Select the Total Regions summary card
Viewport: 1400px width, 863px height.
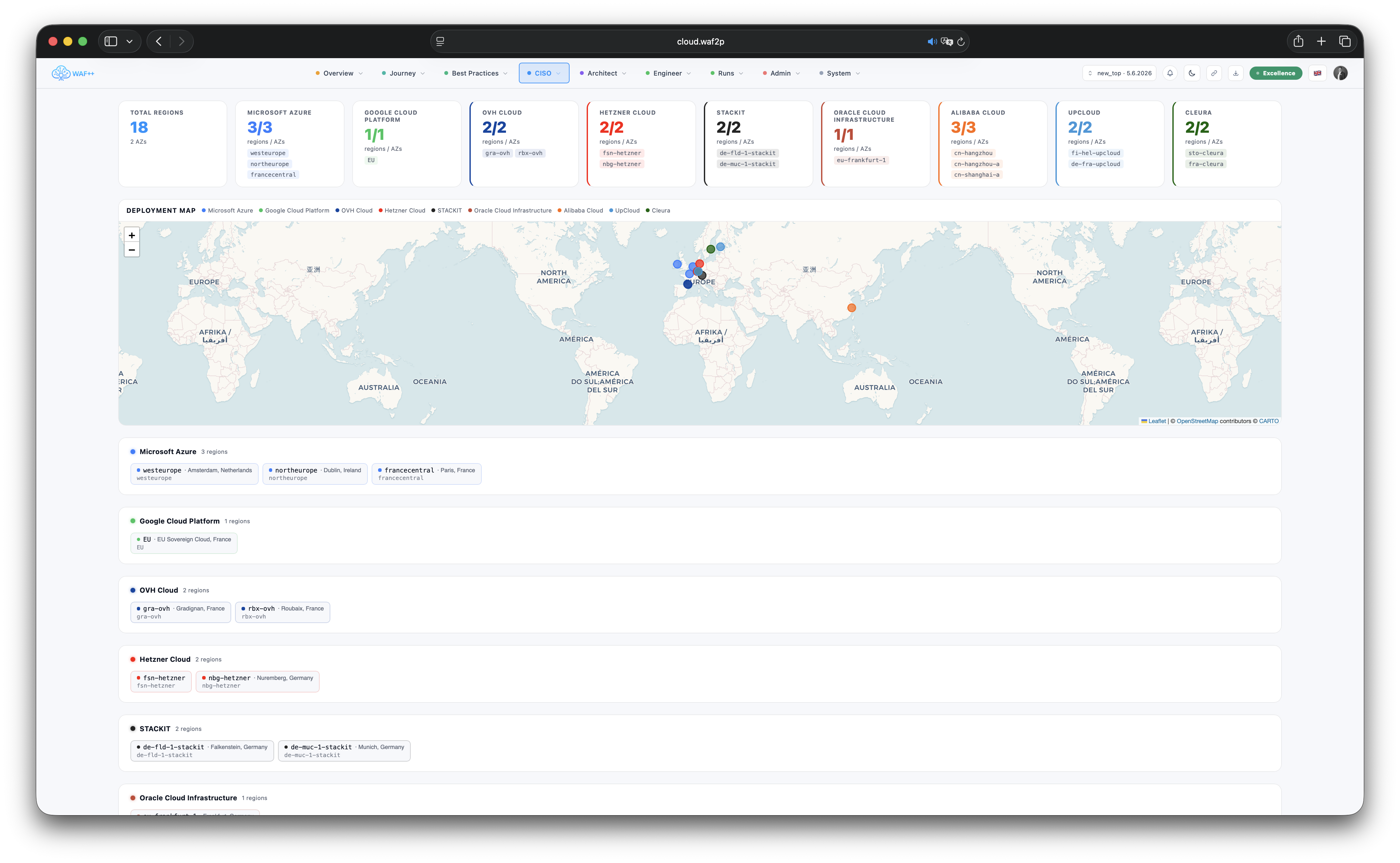pos(173,144)
